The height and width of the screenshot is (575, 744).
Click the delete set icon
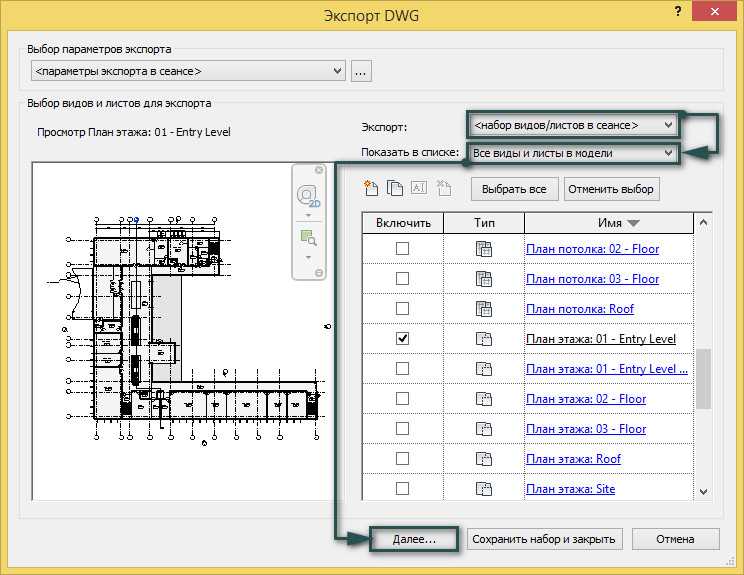443,188
